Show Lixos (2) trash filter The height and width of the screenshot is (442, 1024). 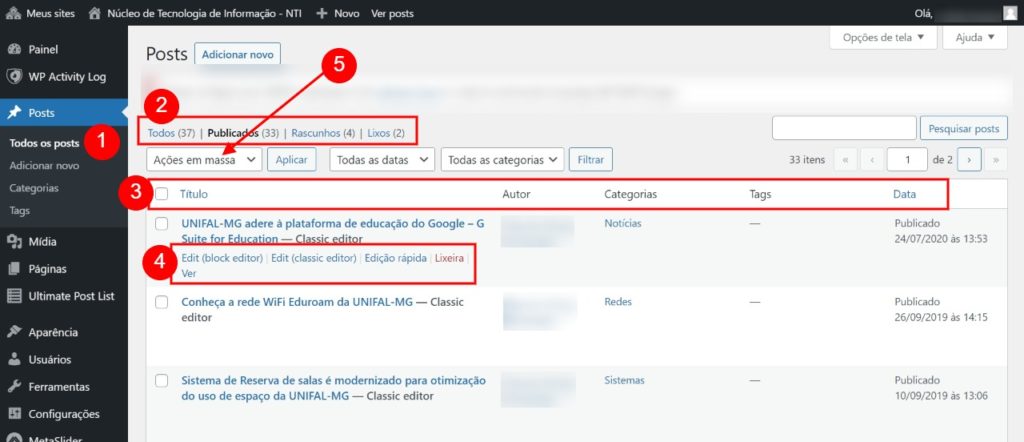[x=386, y=133]
